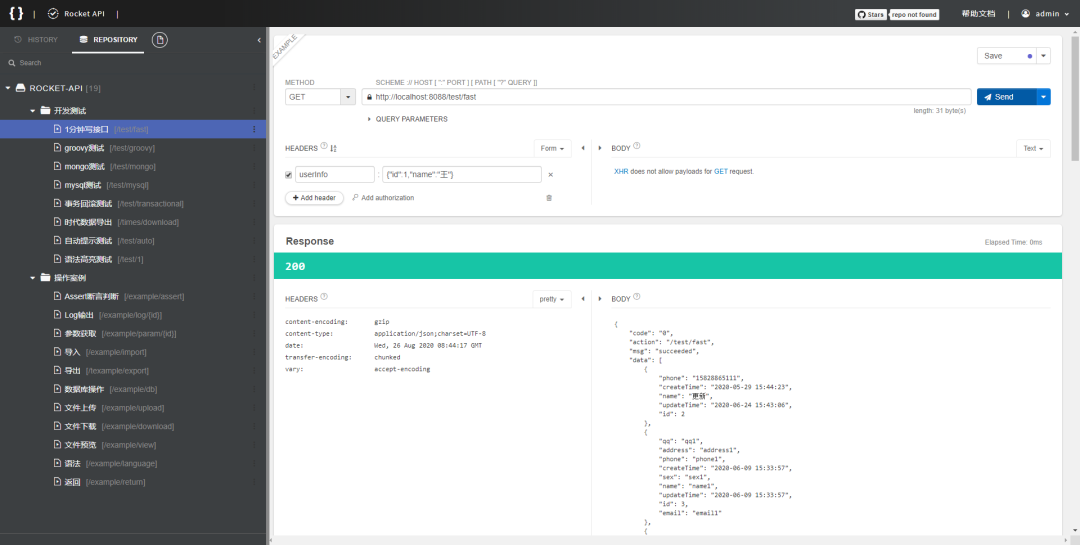This screenshot has height=545, width=1080.
Task: Click help icon next to response HEADERS
Action: point(324,297)
